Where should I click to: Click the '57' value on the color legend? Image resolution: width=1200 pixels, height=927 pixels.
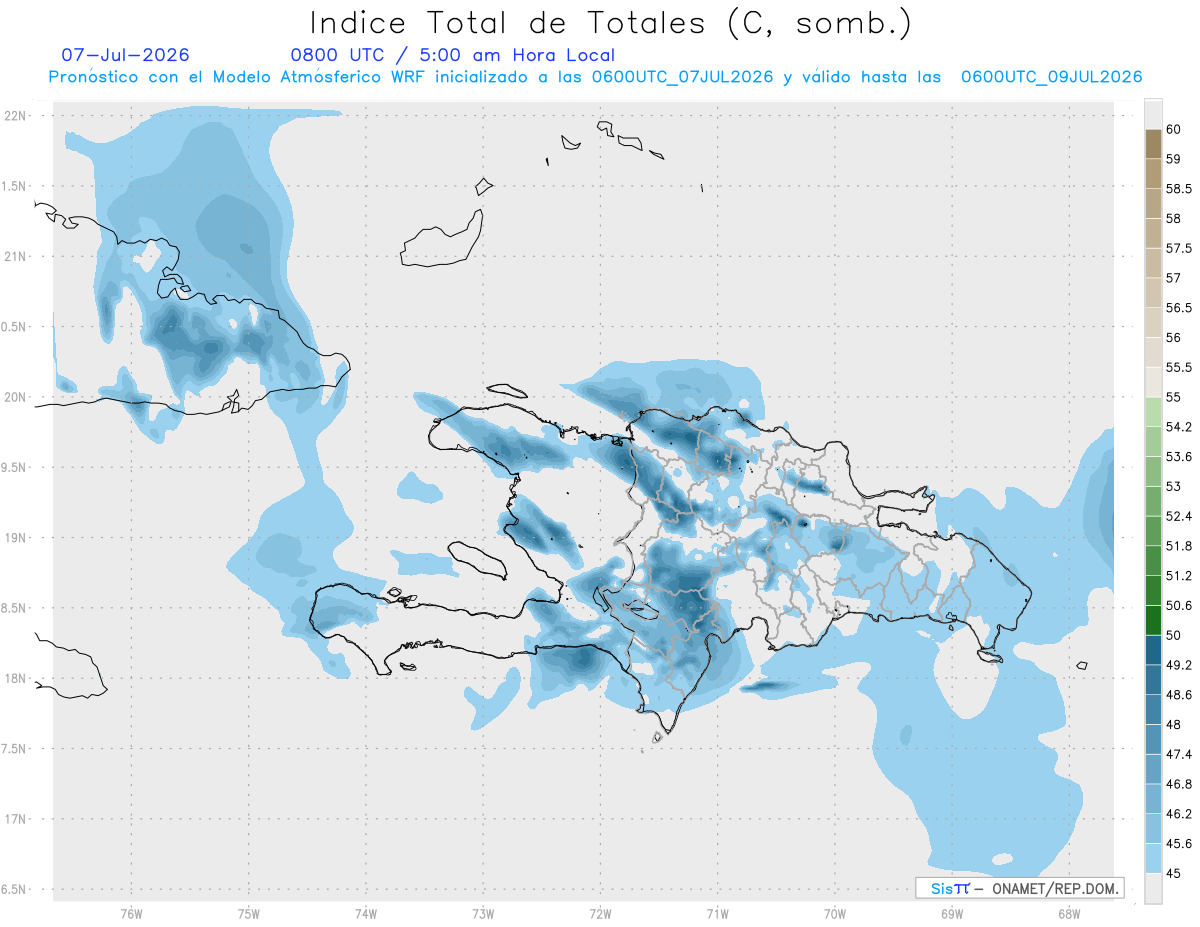pos(1173,278)
